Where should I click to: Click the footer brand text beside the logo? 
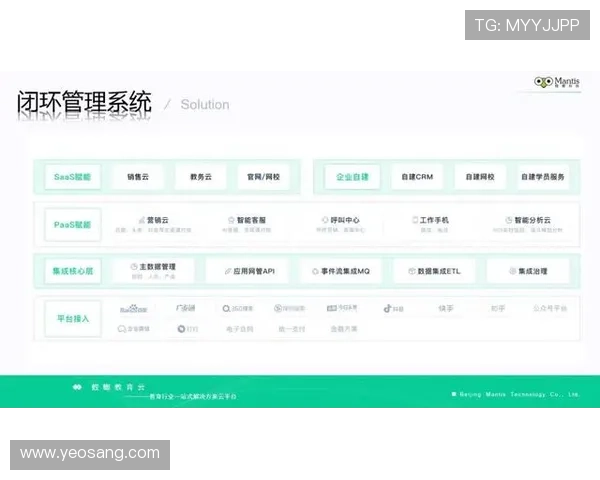coord(118,387)
